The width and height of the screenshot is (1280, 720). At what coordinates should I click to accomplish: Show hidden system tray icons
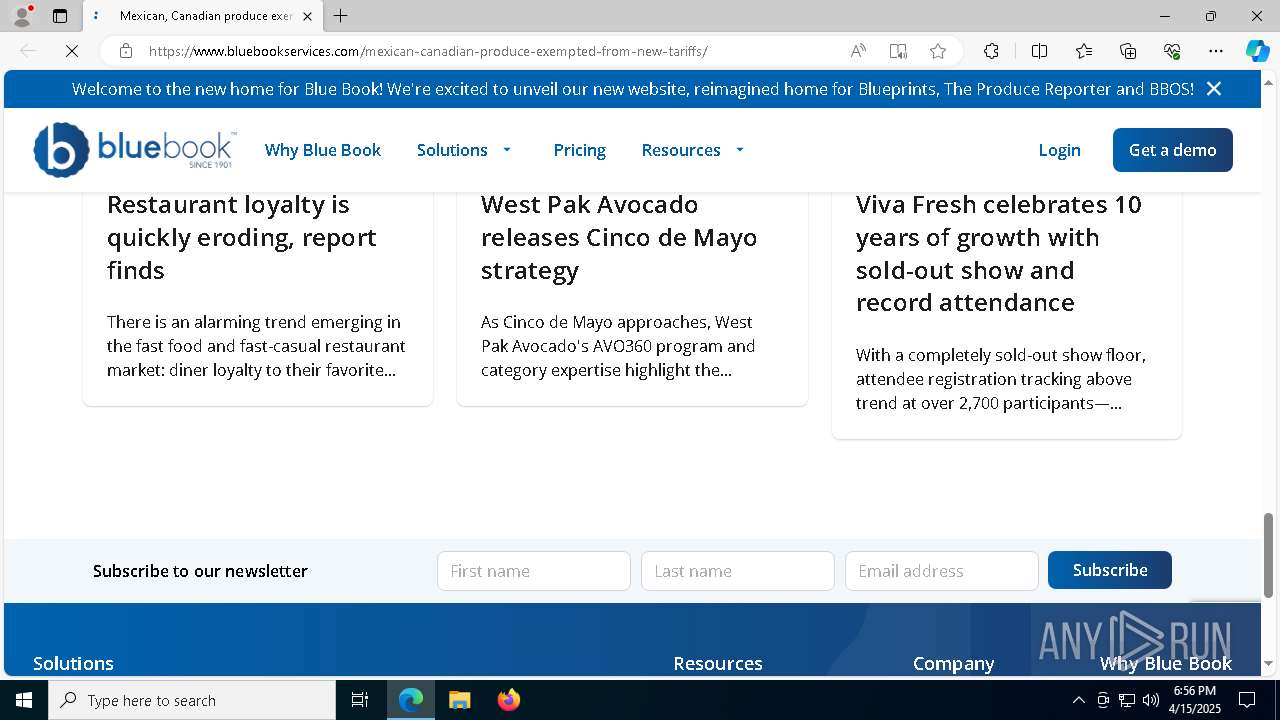(1078, 700)
